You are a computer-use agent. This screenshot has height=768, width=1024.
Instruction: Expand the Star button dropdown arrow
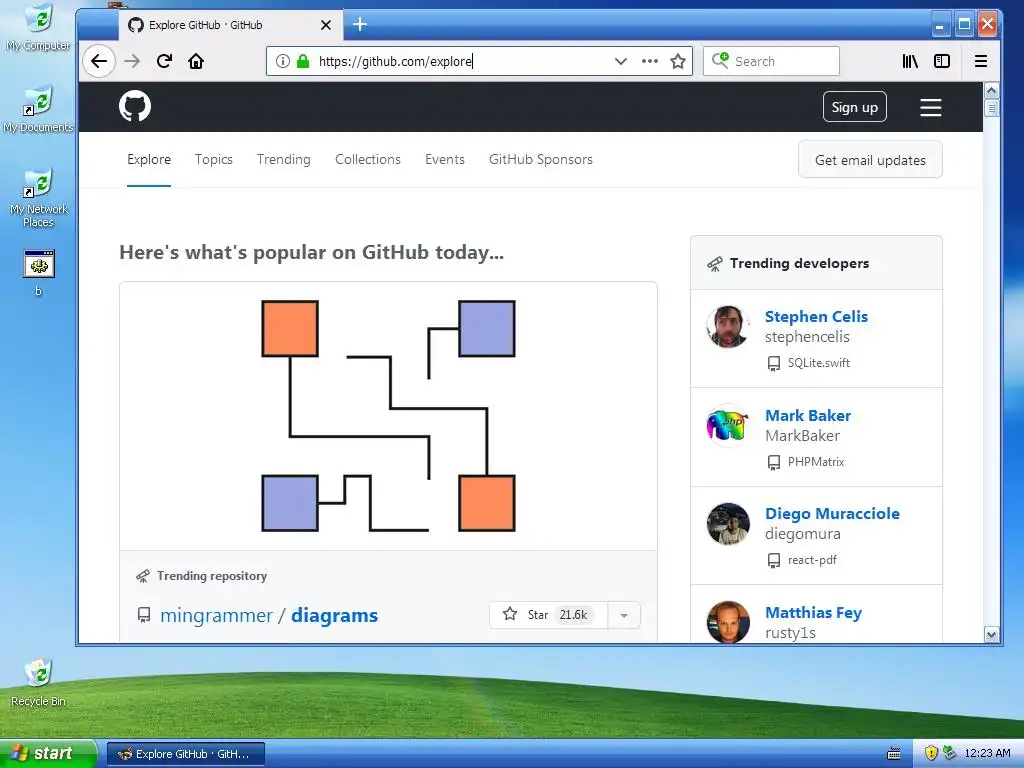pyautogui.click(x=624, y=615)
